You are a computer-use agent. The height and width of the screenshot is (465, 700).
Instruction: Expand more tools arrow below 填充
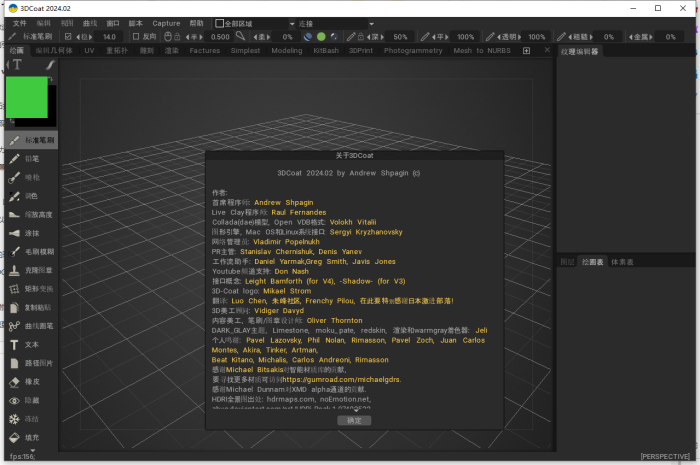32,450
